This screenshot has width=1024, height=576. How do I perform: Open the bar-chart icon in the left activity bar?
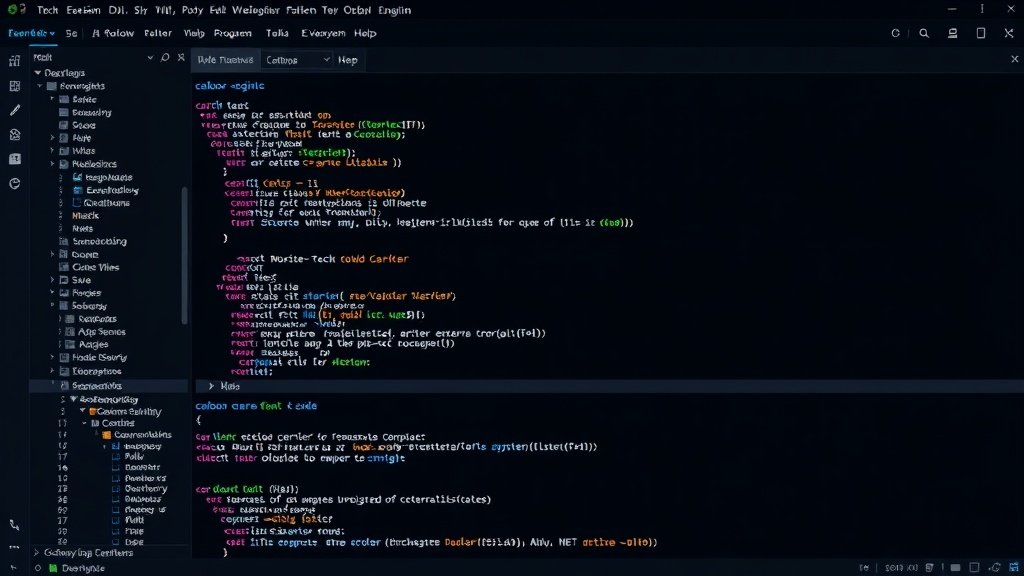(14, 61)
